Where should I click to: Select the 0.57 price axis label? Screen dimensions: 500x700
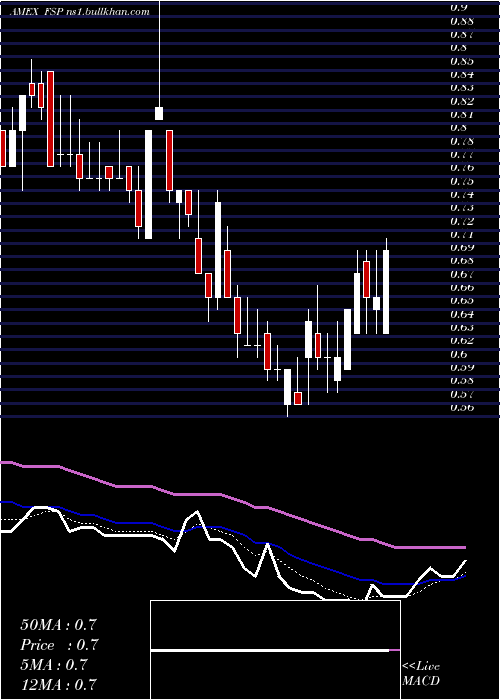(x=462, y=394)
